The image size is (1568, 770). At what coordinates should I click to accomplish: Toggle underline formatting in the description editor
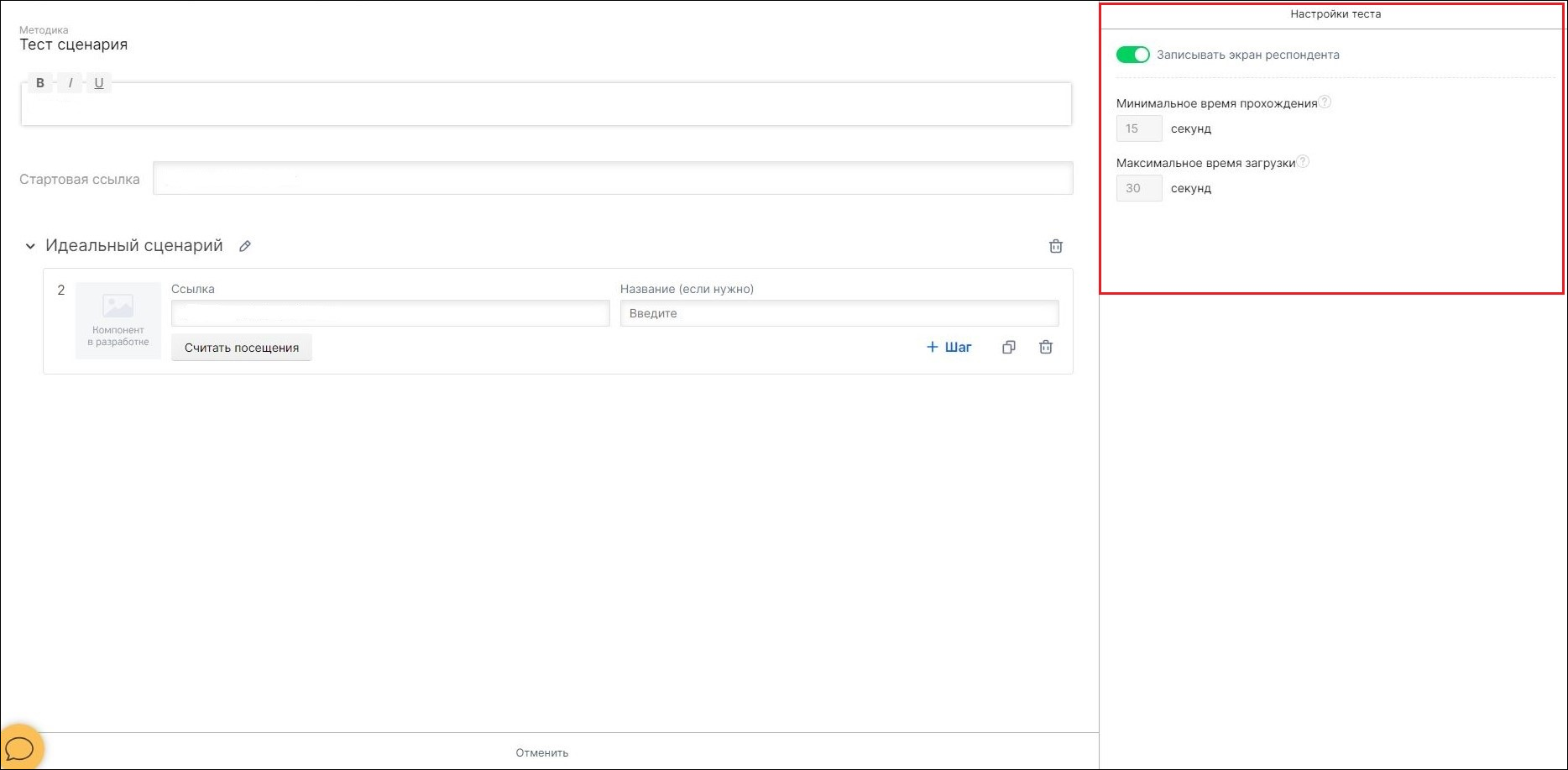[x=99, y=83]
